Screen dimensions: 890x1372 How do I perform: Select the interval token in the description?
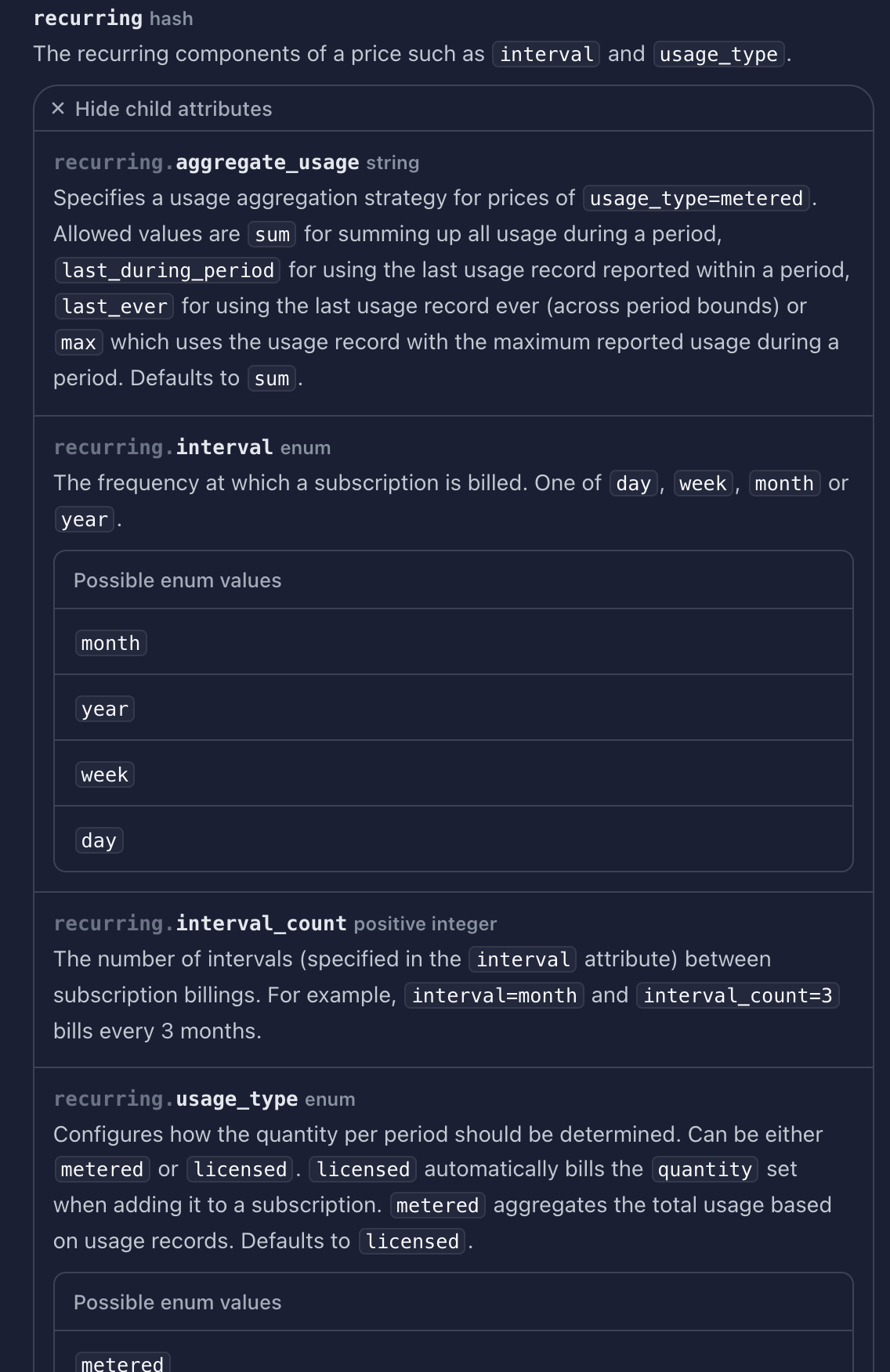click(x=545, y=54)
